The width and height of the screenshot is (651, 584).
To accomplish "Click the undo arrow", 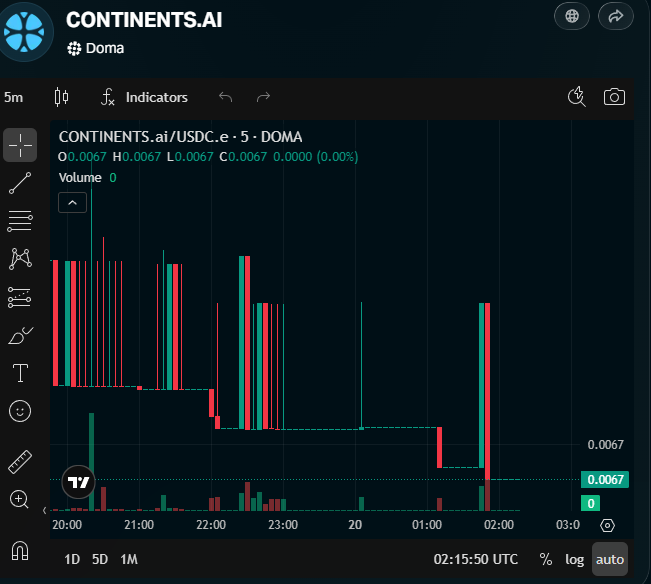I will click(225, 97).
